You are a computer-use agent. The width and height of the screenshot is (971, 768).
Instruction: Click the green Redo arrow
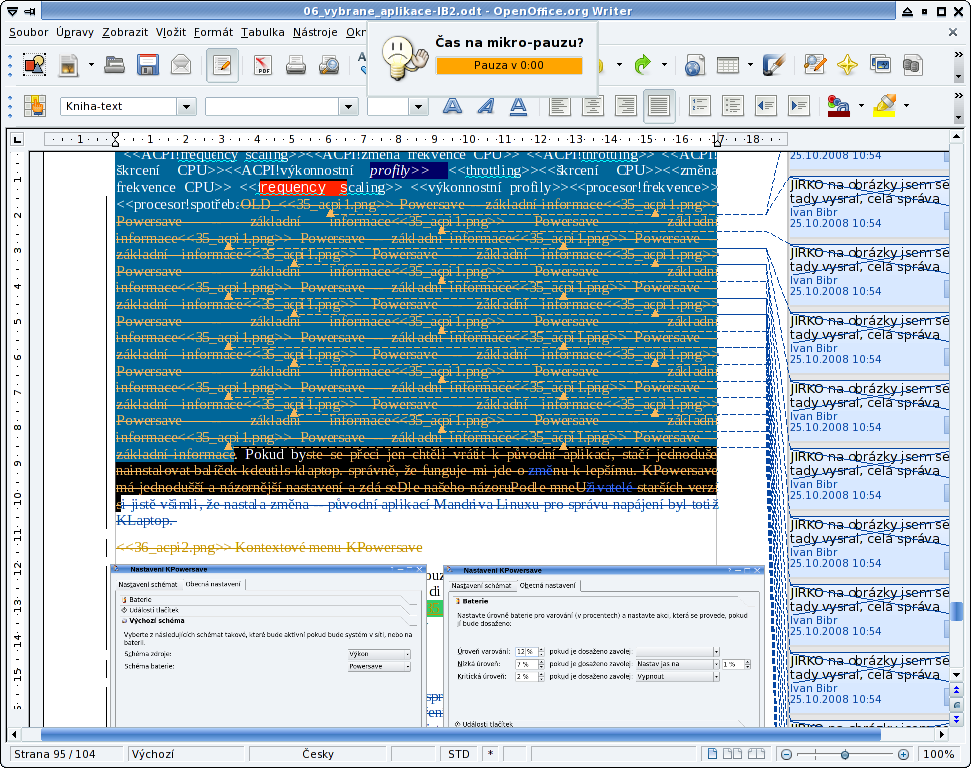(x=643, y=64)
